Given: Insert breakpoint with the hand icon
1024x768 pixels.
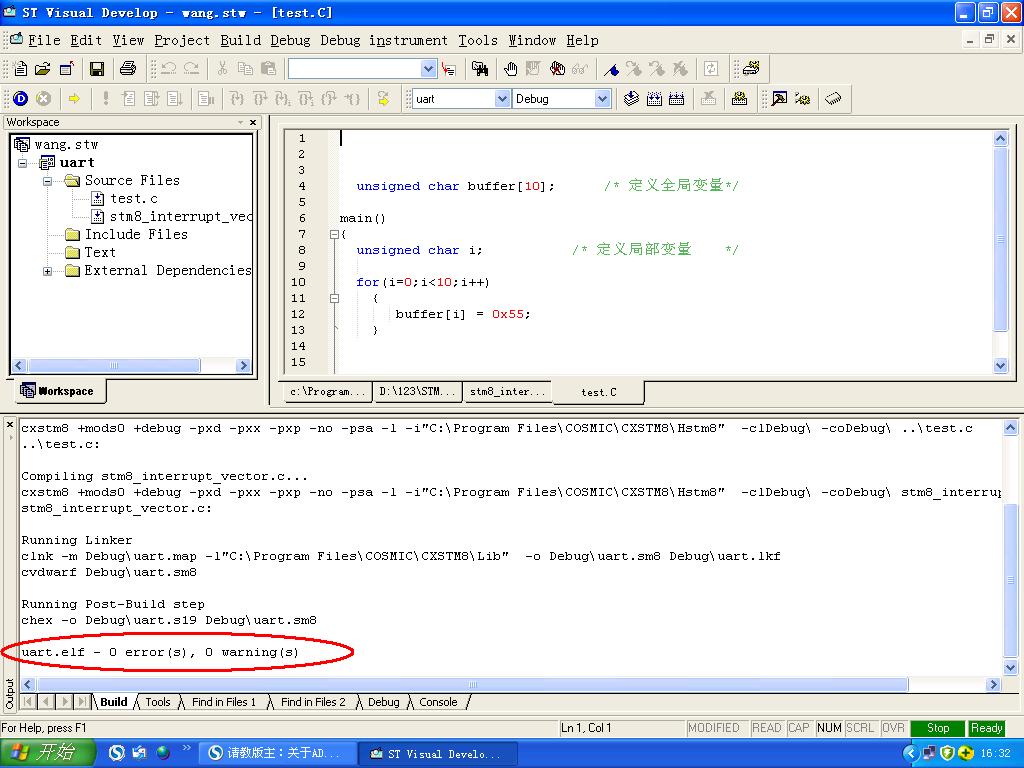Looking at the screenshot, I should coord(510,69).
